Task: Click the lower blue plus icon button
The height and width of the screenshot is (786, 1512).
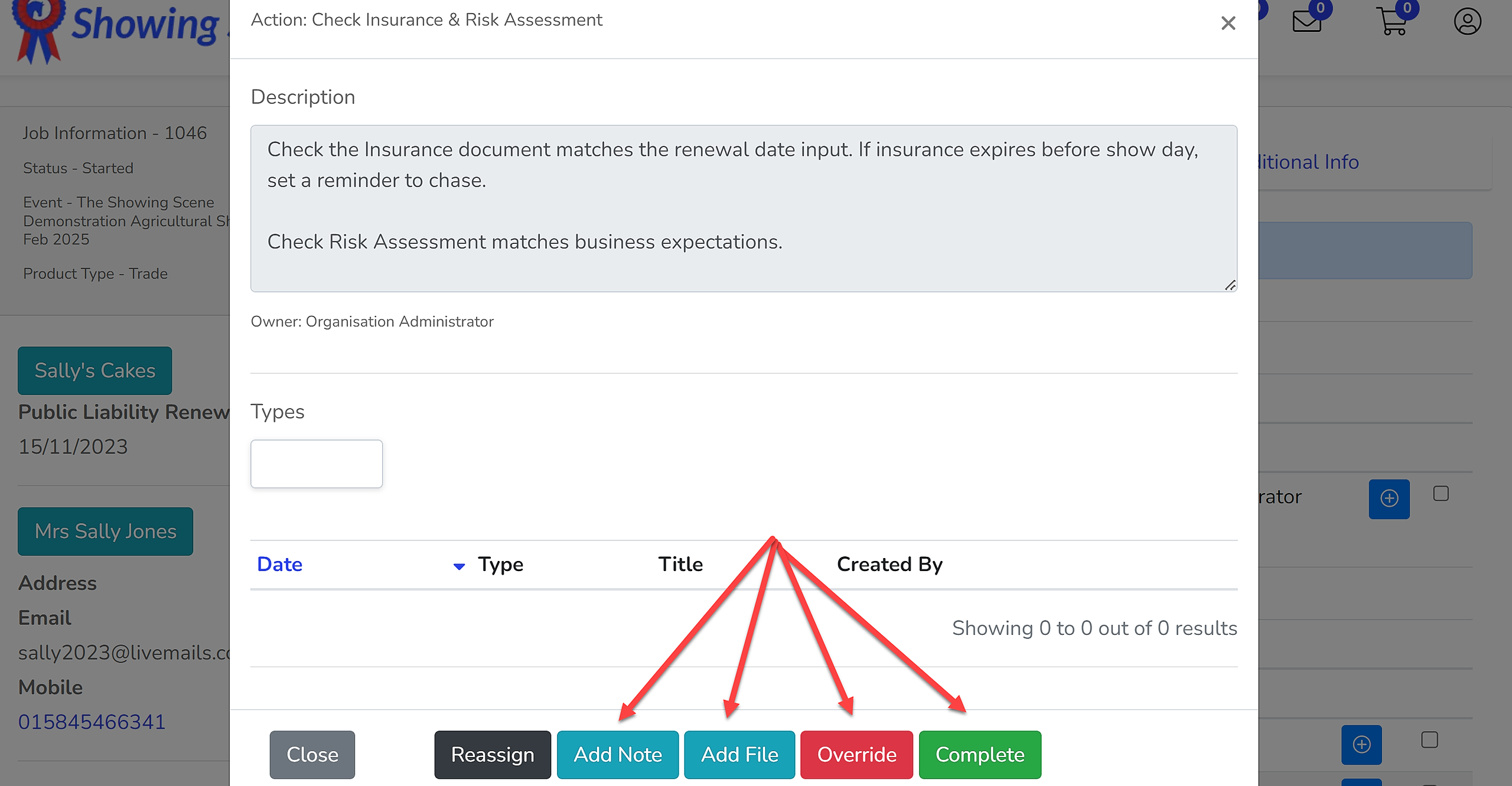Action: (x=1361, y=744)
